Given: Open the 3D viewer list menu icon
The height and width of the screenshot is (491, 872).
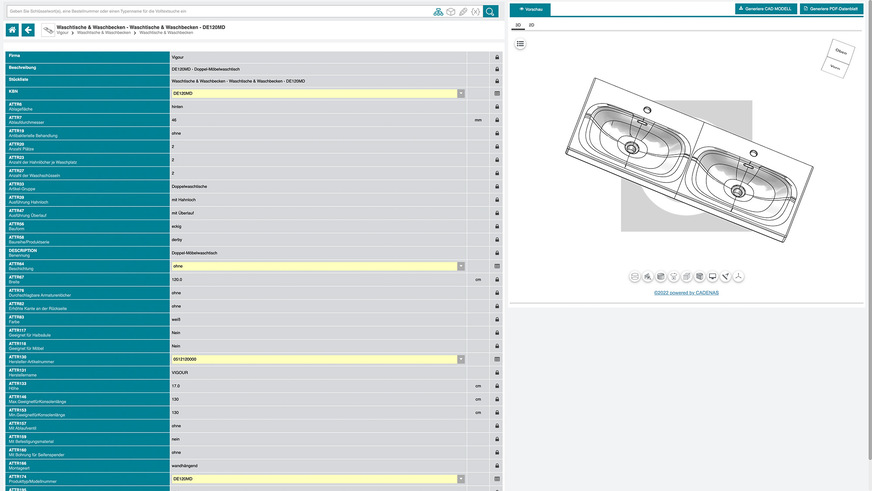Looking at the screenshot, I should coord(521,44).
